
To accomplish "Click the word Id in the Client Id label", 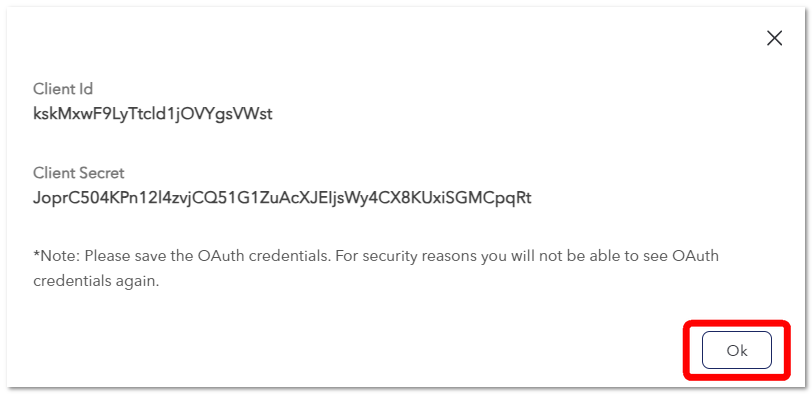I will tap(86, 89).
